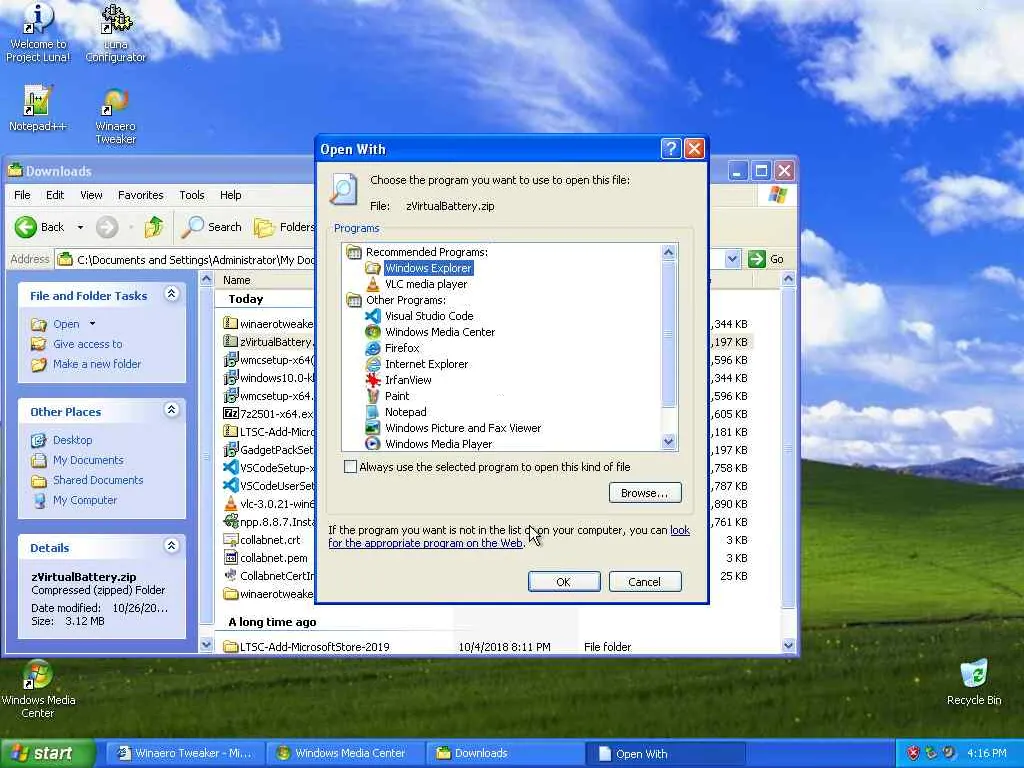Select Firefox in the Open With list
1024x768 pixels.
(402, 348)
